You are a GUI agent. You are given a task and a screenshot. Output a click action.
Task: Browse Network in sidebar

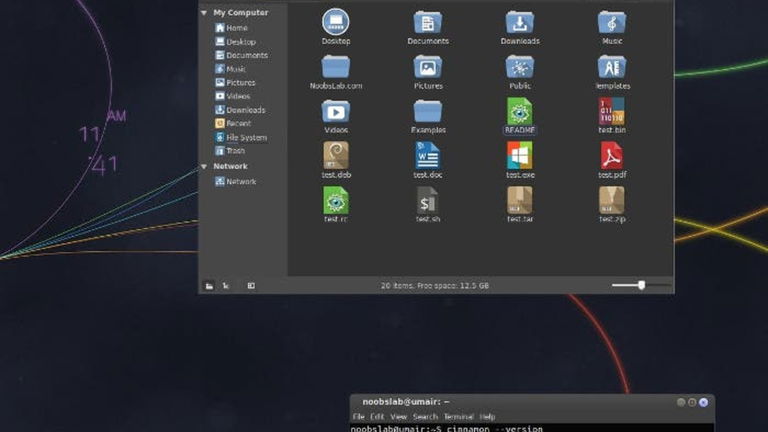coord(236,182)
